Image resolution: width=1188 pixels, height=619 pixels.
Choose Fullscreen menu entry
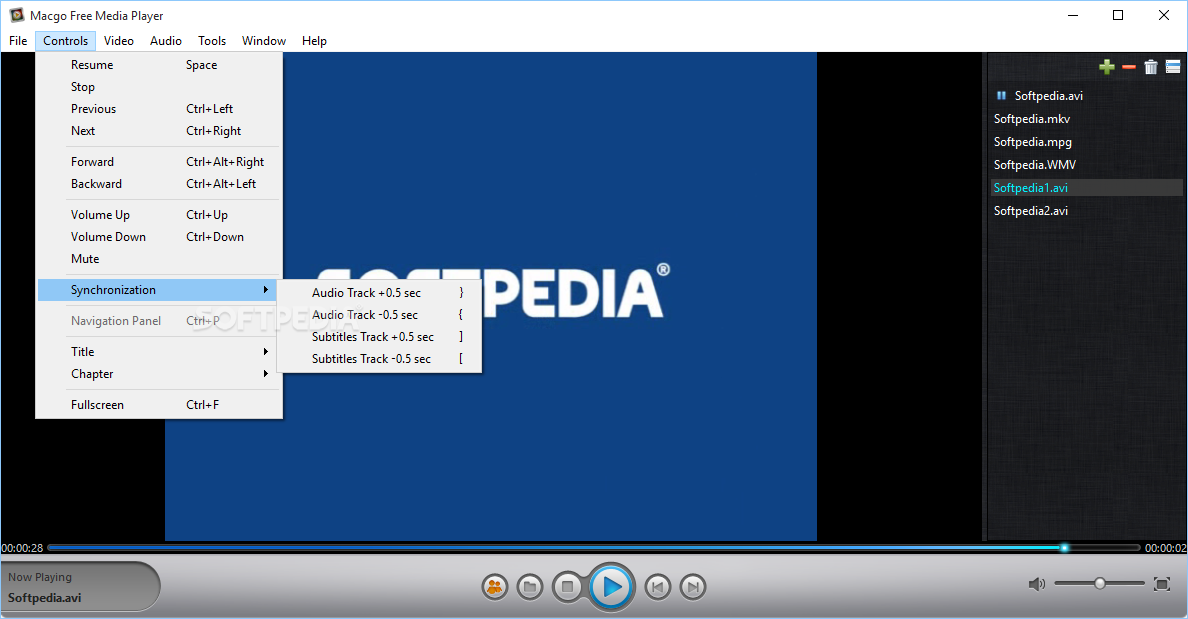click(x=159, y=405)
